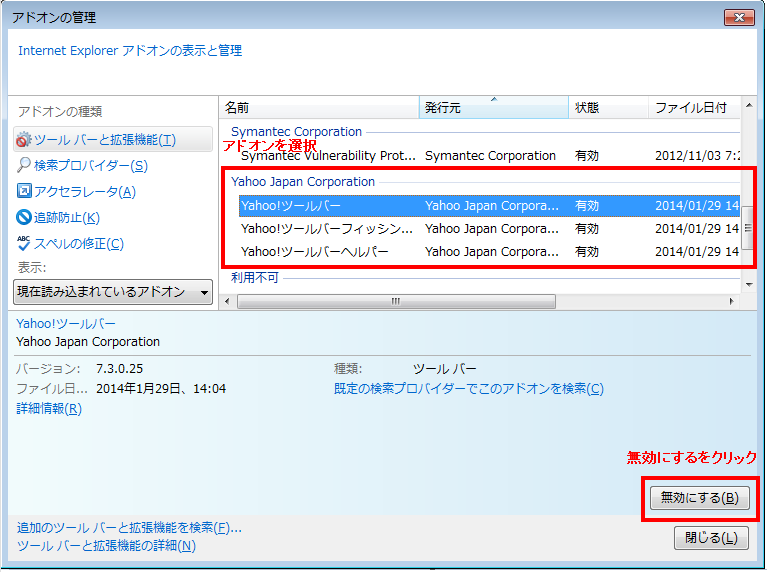Sort by the 状態 column header

click(x=608, y=107)
